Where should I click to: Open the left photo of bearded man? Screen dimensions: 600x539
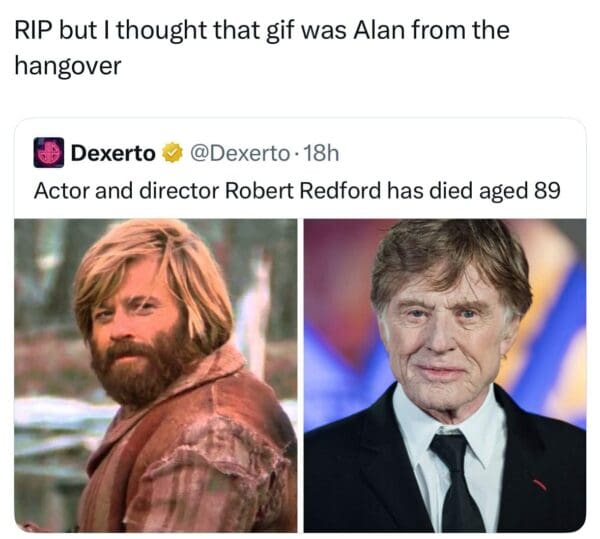click(x=155, y=375)
